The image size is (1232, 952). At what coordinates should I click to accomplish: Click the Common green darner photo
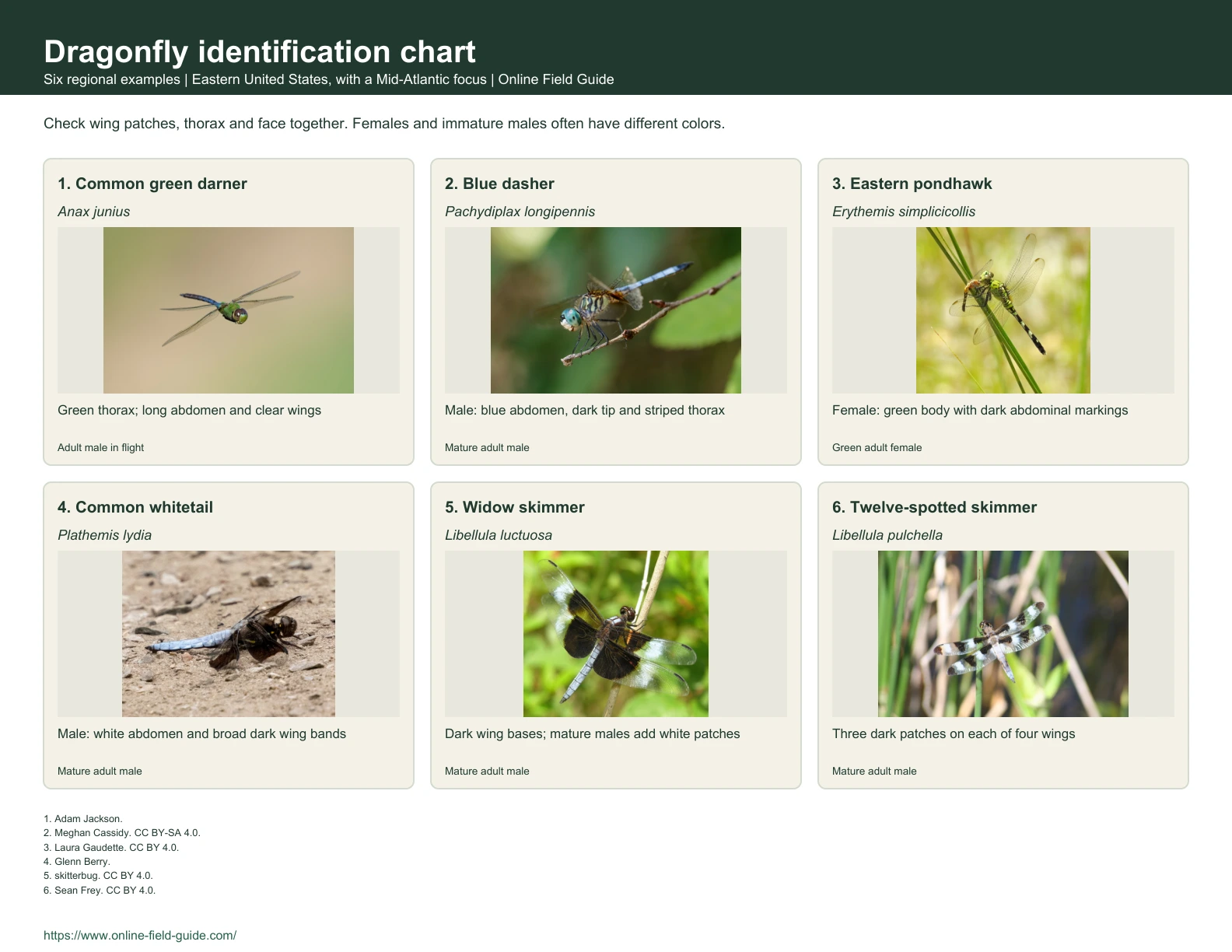(229, 310)
